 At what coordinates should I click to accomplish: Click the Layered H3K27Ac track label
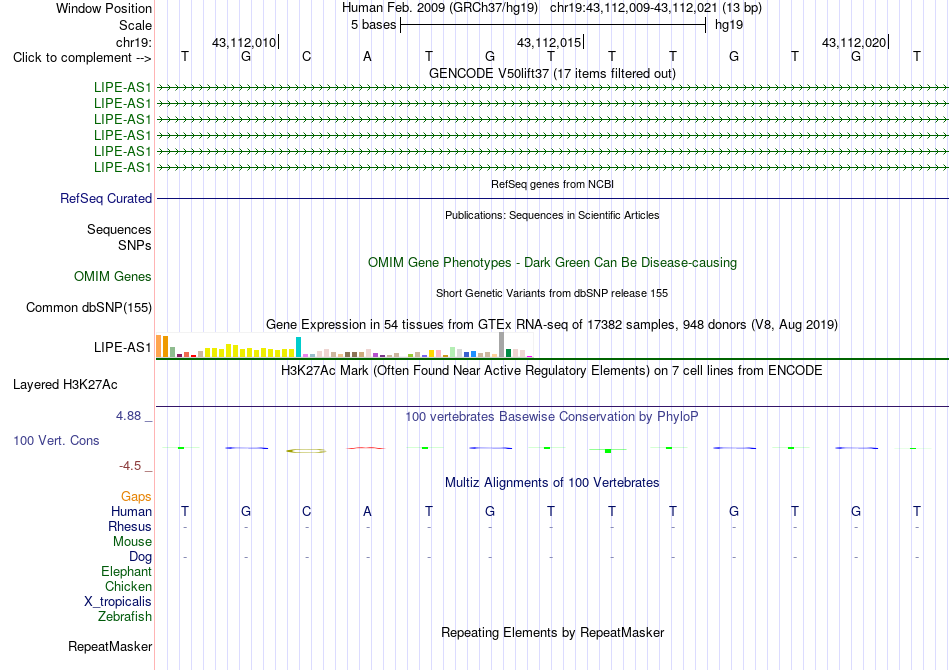coord(65,385)
